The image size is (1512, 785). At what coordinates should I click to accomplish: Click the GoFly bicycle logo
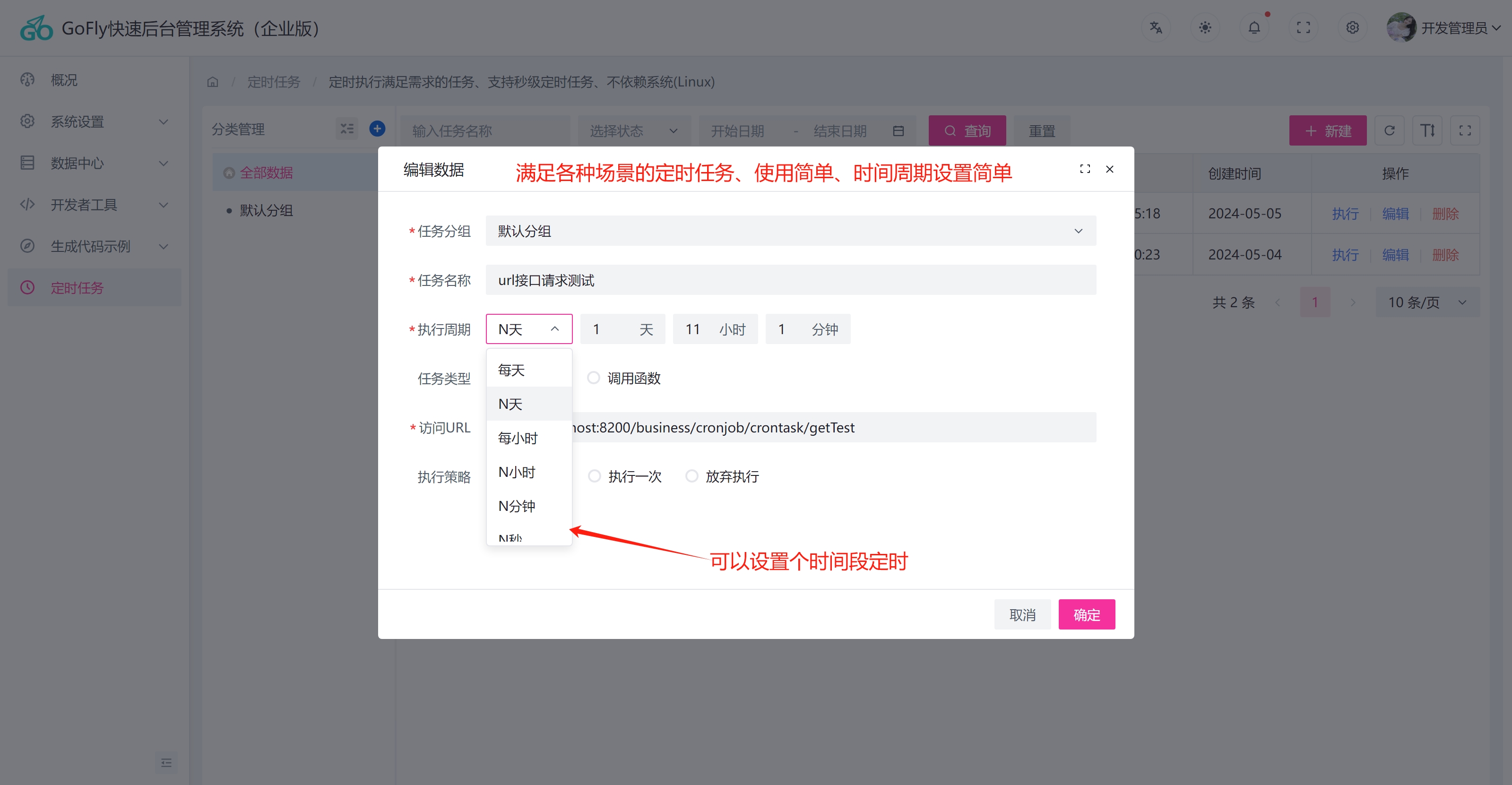click(36, 28)
